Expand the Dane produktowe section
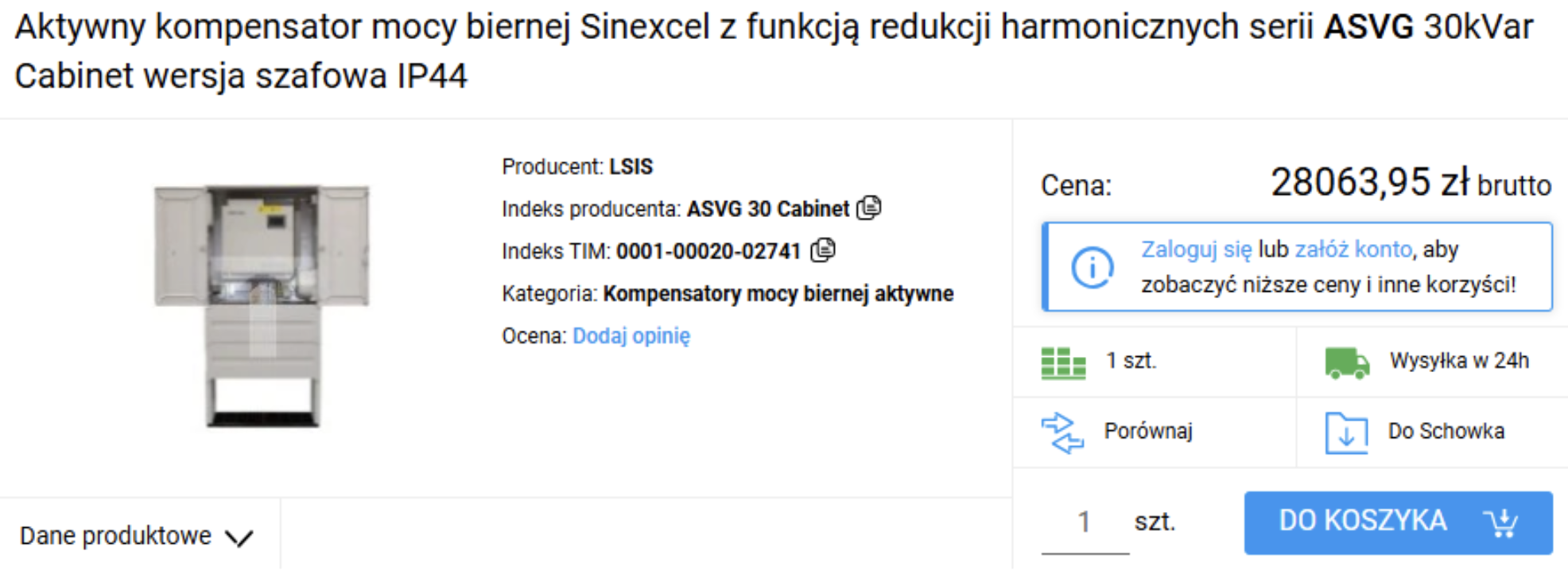This screenshot has height=574, width=1568. click(x=239, y=538)
